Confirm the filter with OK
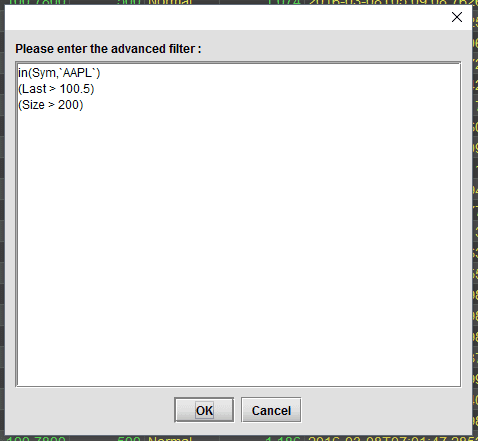The height and width of the screenshot is (441, 478). point(204,410)
